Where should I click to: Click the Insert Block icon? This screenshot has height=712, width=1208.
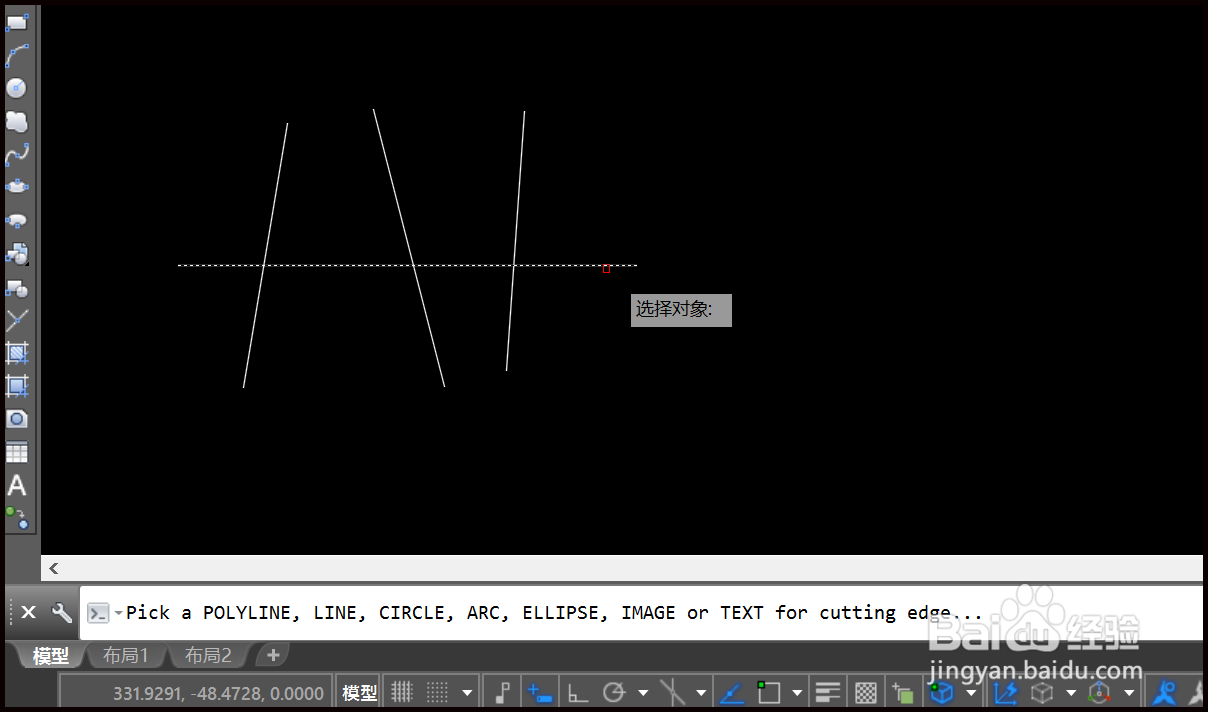coord(17,253)
